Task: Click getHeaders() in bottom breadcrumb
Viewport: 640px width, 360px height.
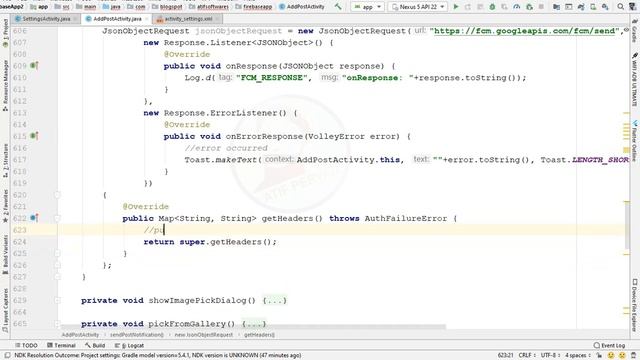Action: tap(259, 335)
